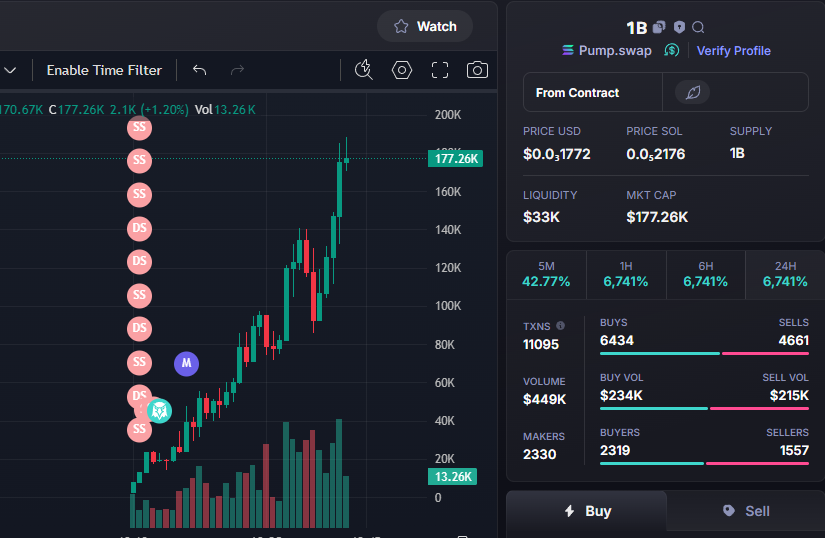Click the buy volume ratio bar

[704, 408]
